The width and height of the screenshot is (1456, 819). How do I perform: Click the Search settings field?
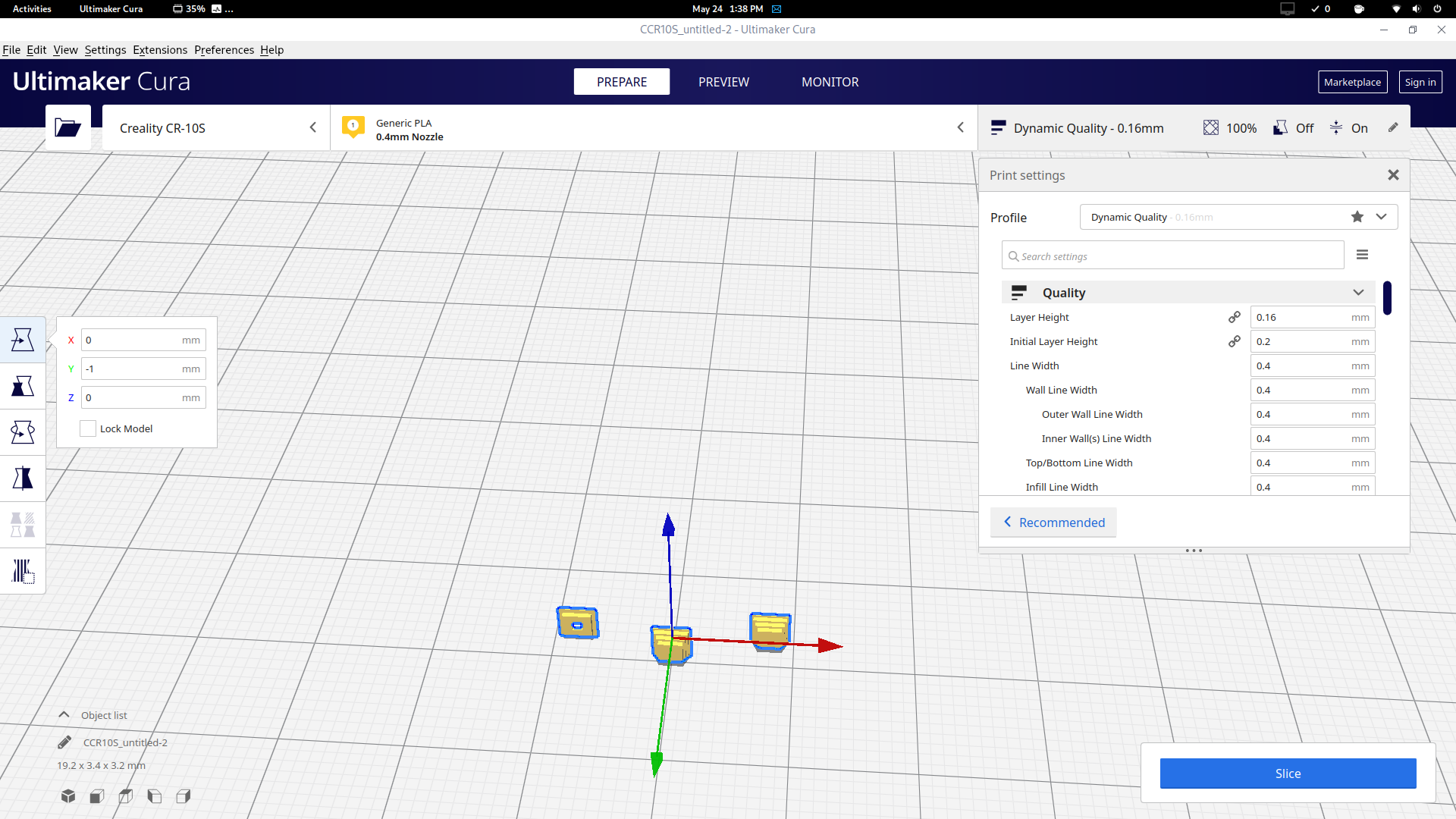1172,256
